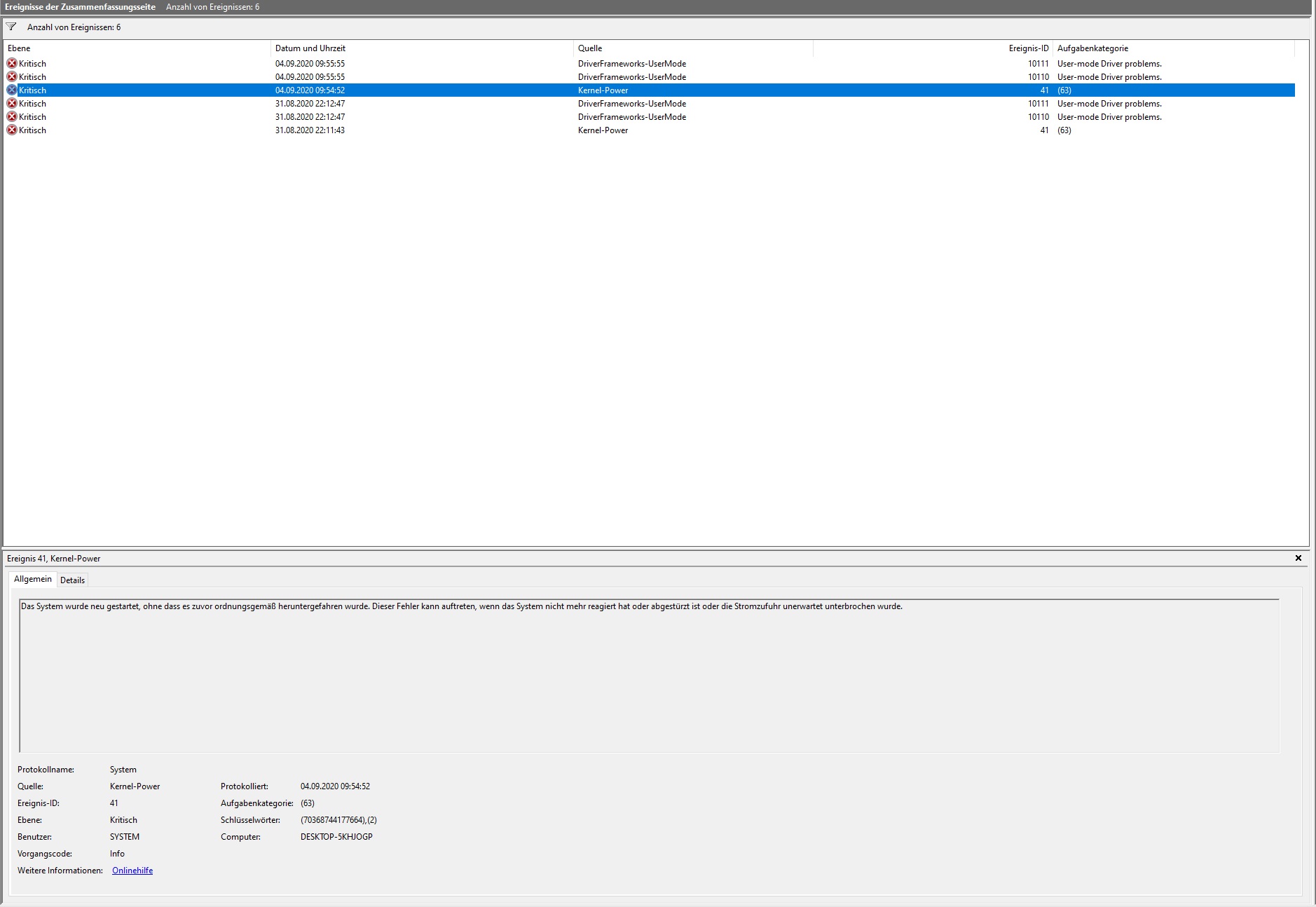Click critical icon of event 10110 at 22:12:47

[12, 116]
